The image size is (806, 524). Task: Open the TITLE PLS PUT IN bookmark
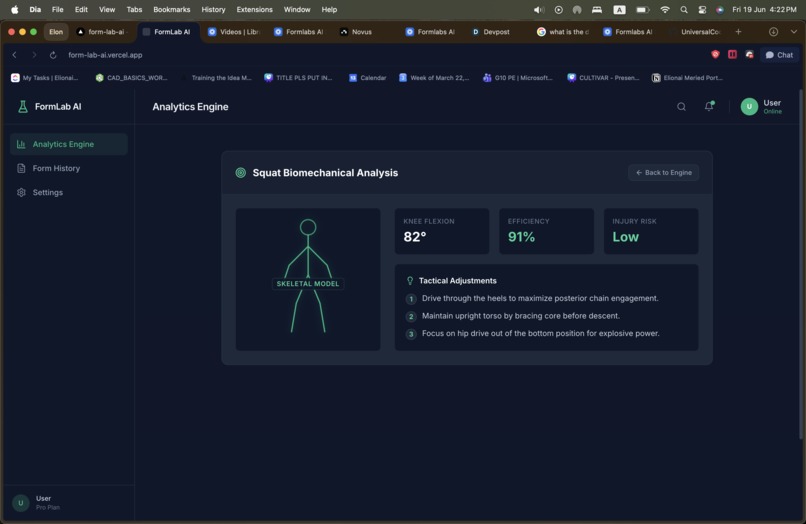click(x=298, y=78)
